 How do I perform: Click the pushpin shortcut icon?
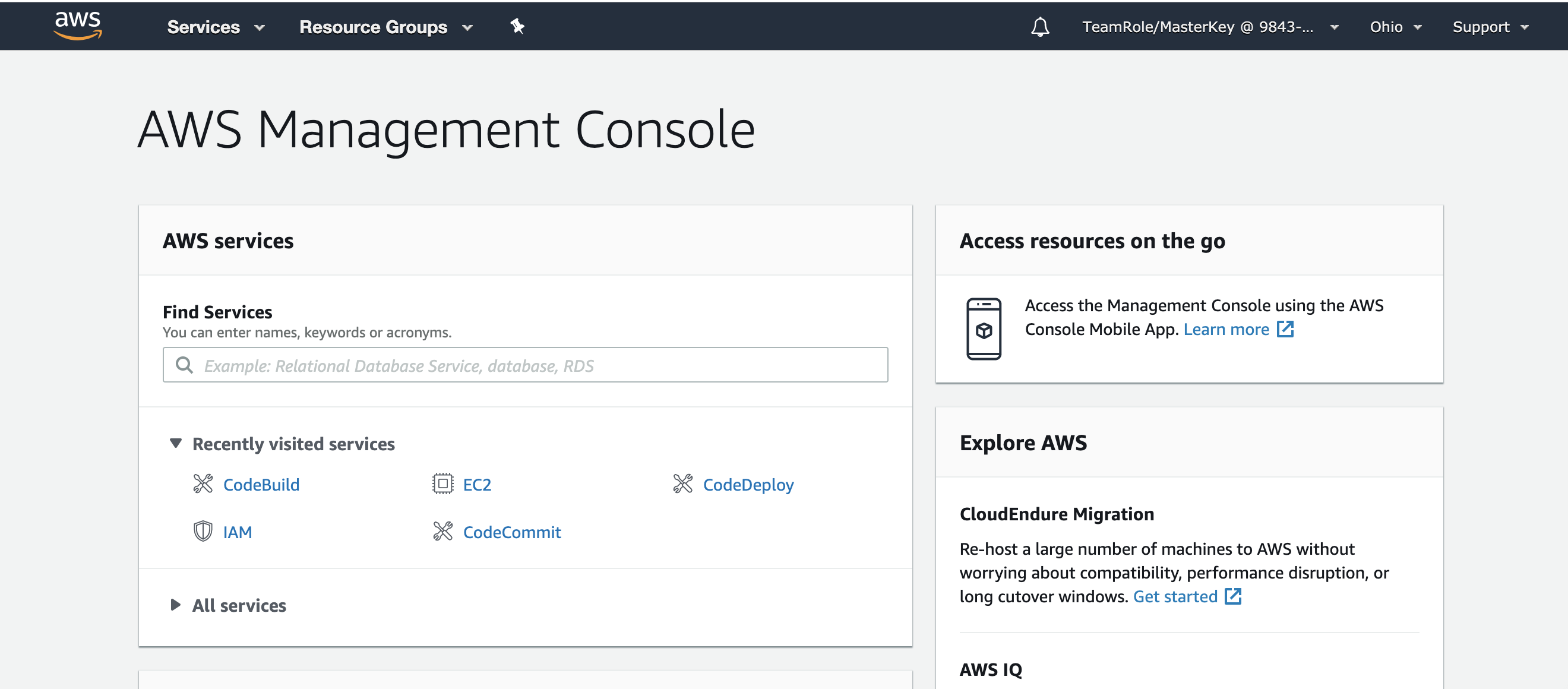(517, 26)
